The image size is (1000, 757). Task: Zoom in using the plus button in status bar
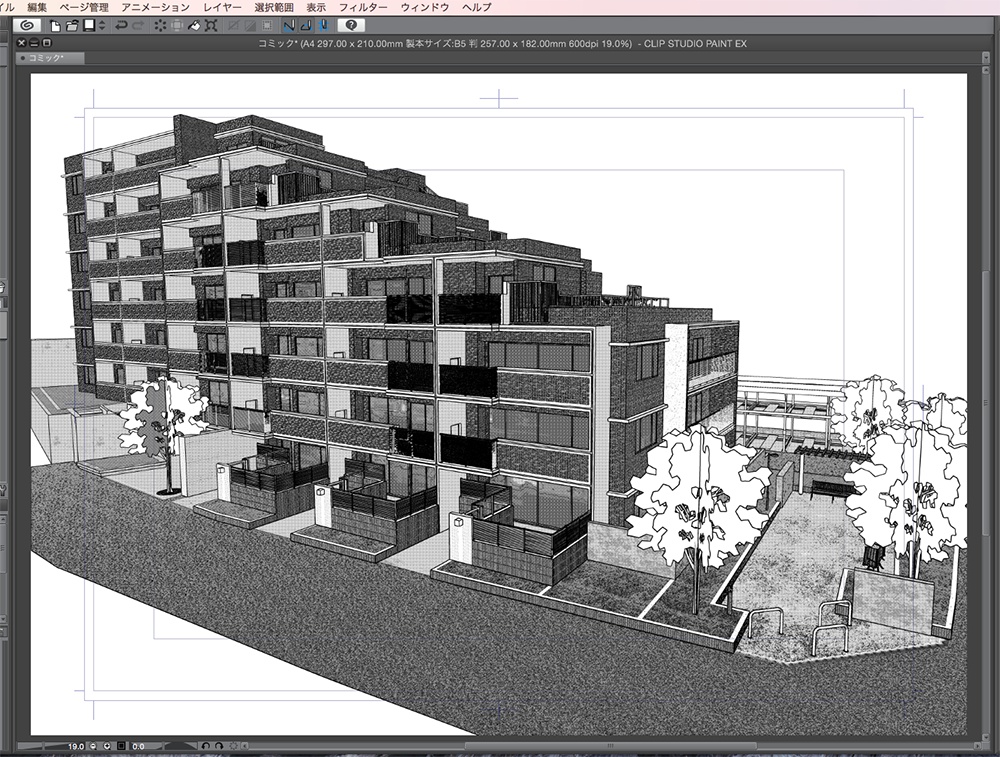point(108,746)
